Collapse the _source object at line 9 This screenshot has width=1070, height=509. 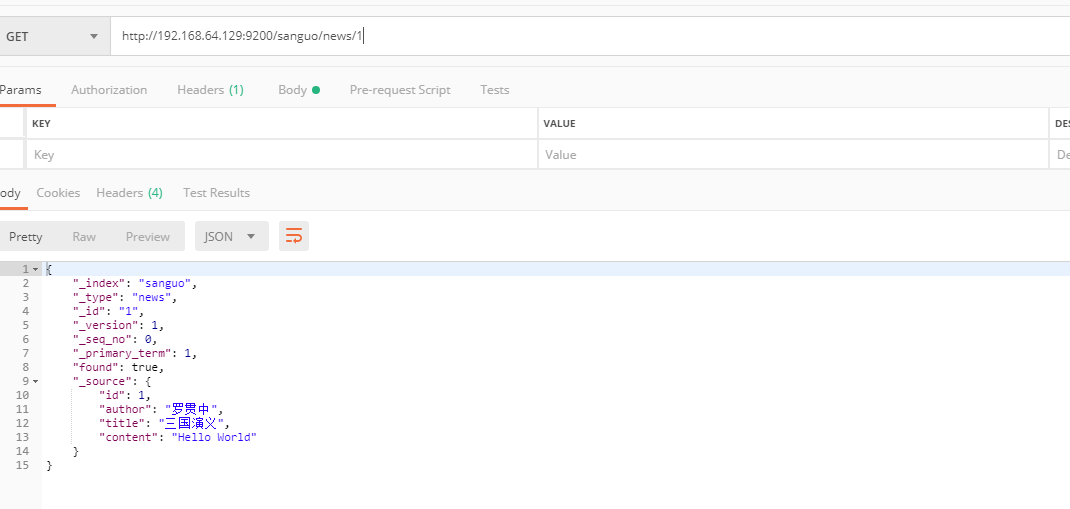pos(35,381)
